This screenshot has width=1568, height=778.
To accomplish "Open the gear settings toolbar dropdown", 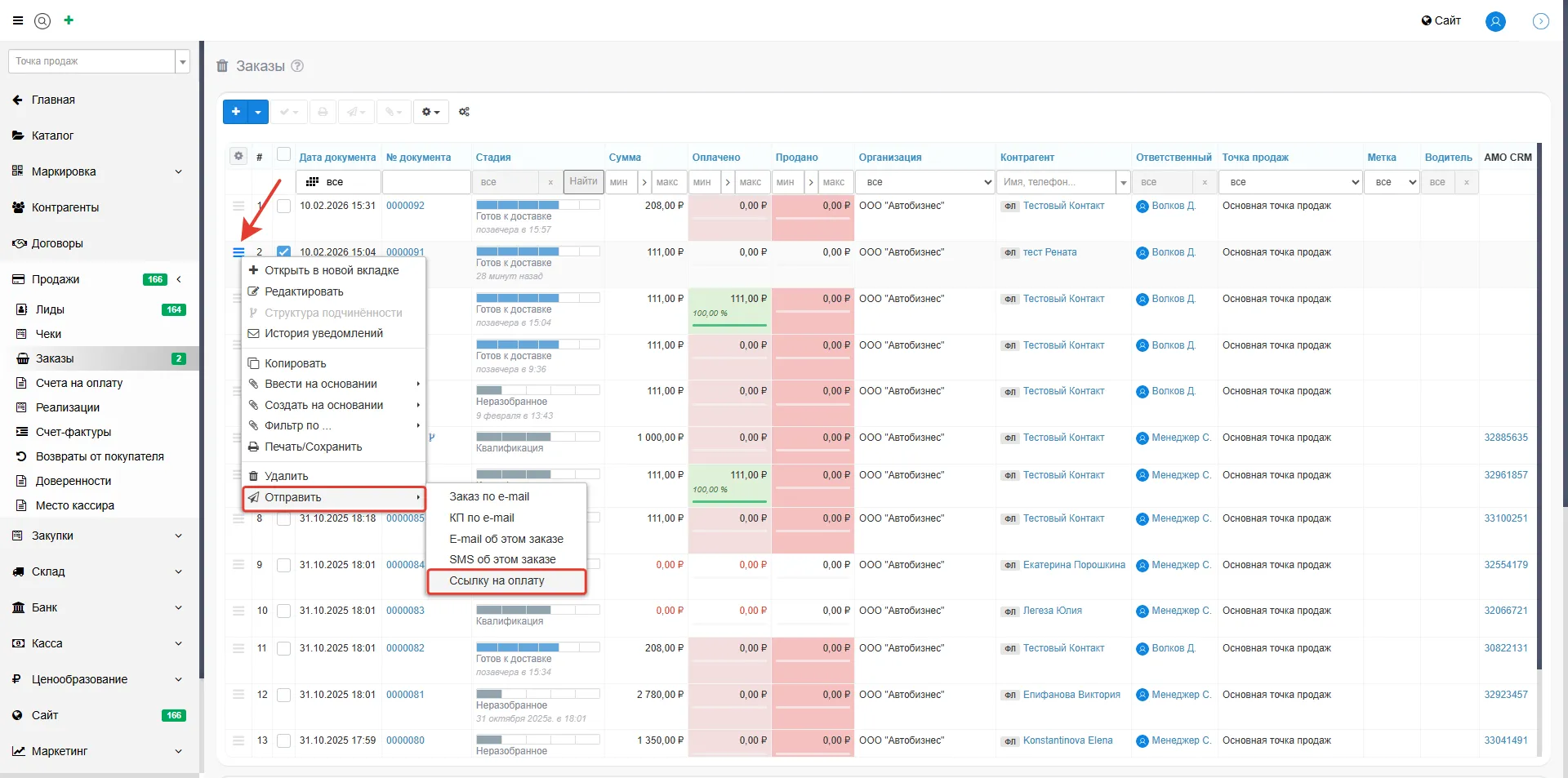I will tap(430, 112).
